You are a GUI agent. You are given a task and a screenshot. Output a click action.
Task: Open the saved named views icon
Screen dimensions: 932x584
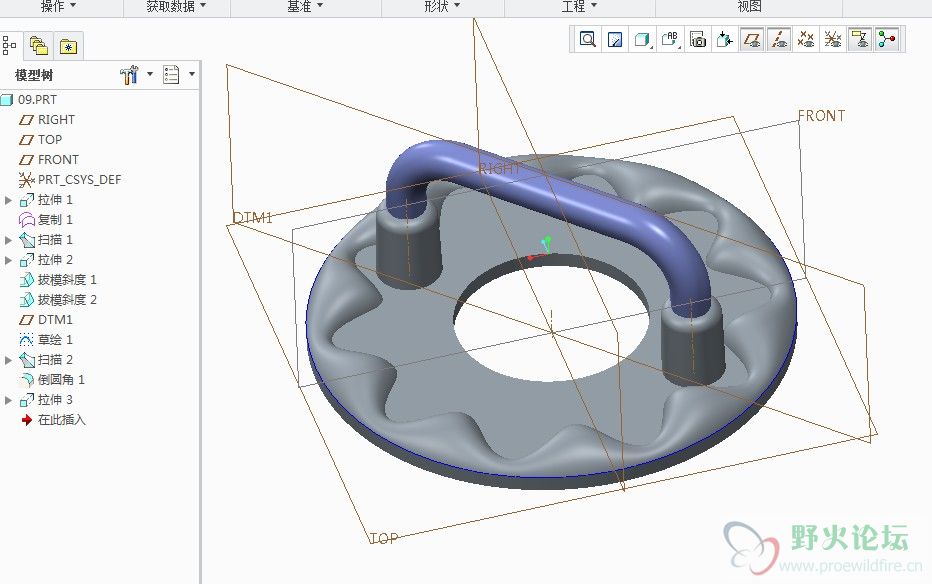(670, 40)
